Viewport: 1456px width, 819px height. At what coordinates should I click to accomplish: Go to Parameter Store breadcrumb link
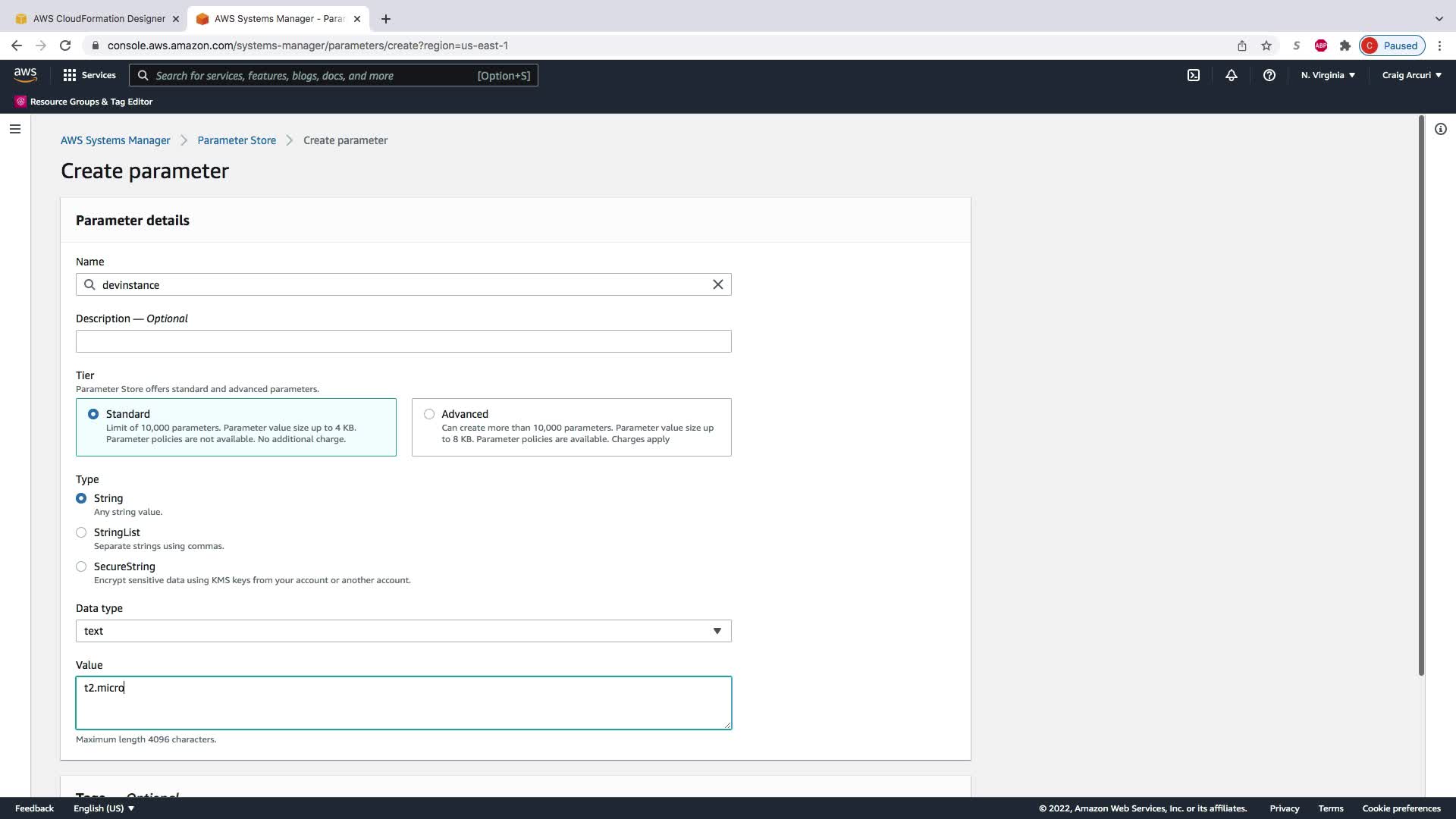(x=237, y=140)
